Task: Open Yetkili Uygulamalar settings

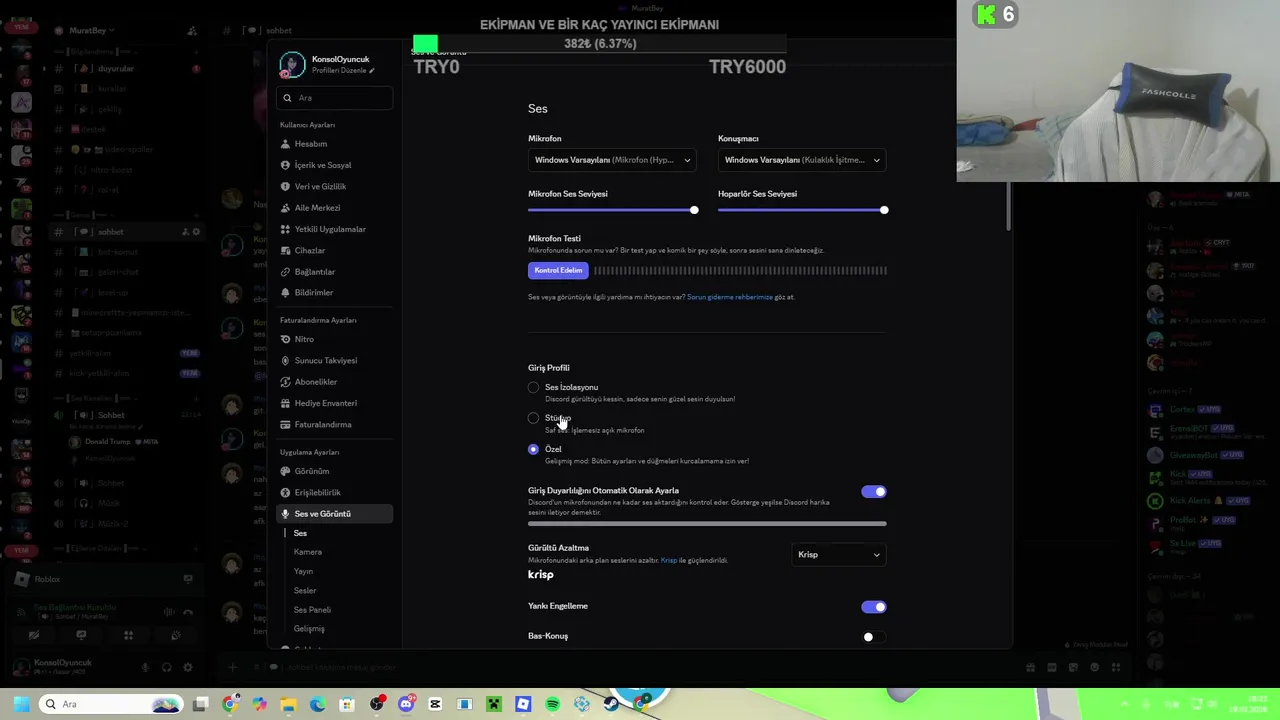Action: [334, 229]
